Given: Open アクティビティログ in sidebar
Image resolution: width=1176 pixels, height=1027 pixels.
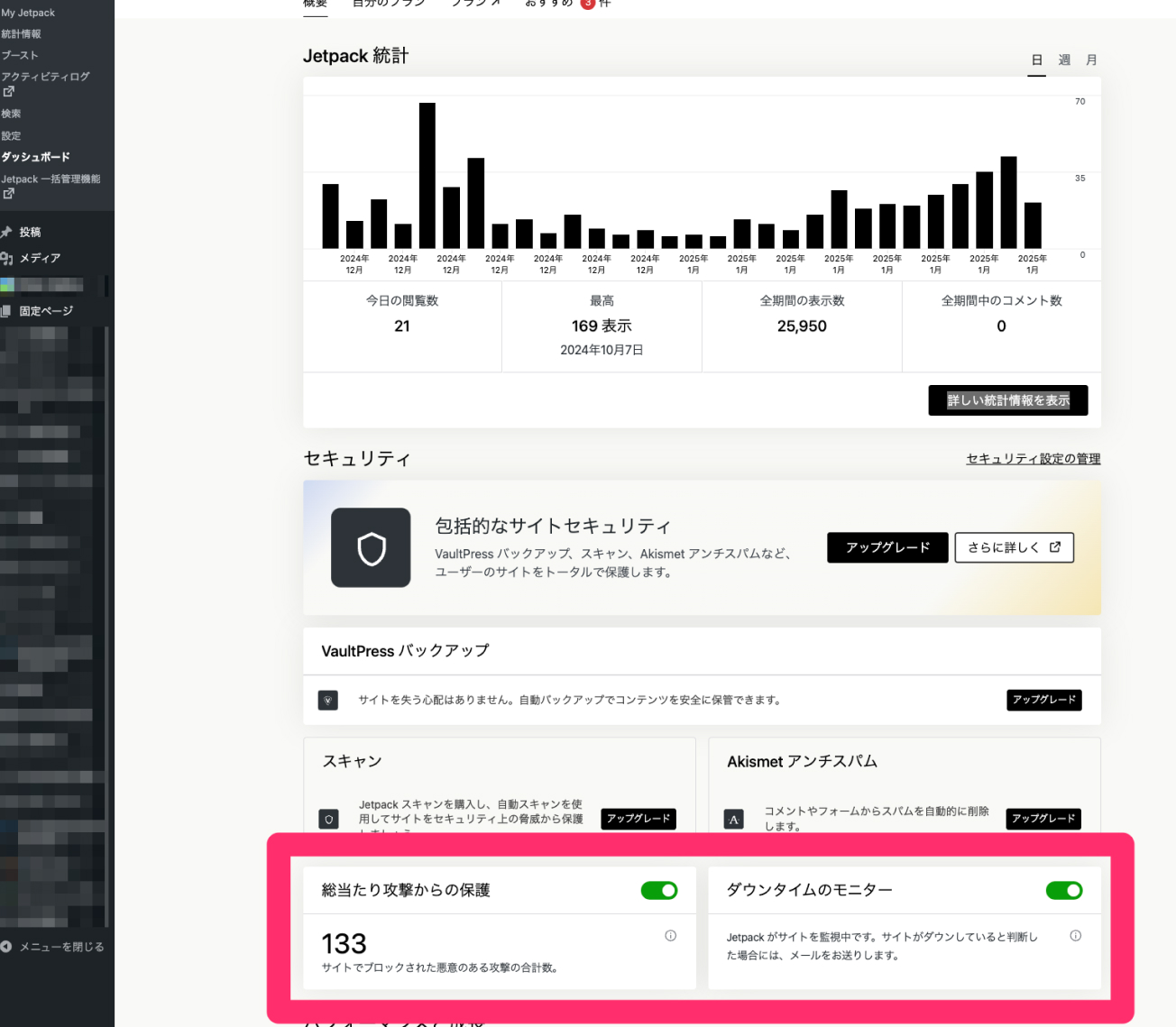Looking at the screenshot, I should (45, 77).
